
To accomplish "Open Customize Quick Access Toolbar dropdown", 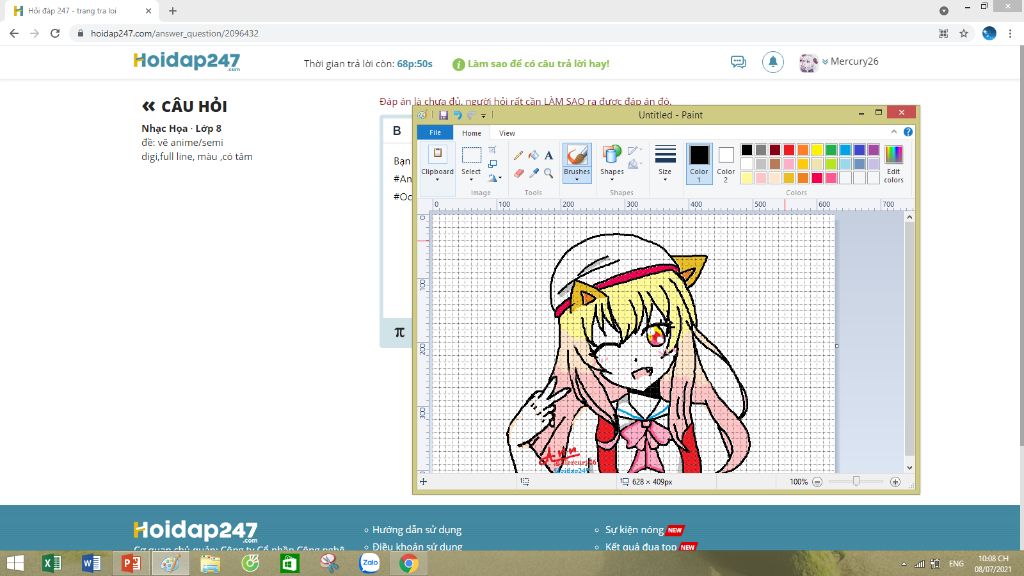I will point(483,116).
